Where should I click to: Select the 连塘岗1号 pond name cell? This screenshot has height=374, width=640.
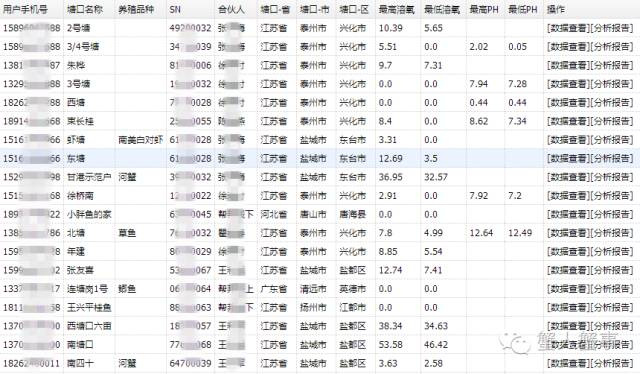pos(87,289)
